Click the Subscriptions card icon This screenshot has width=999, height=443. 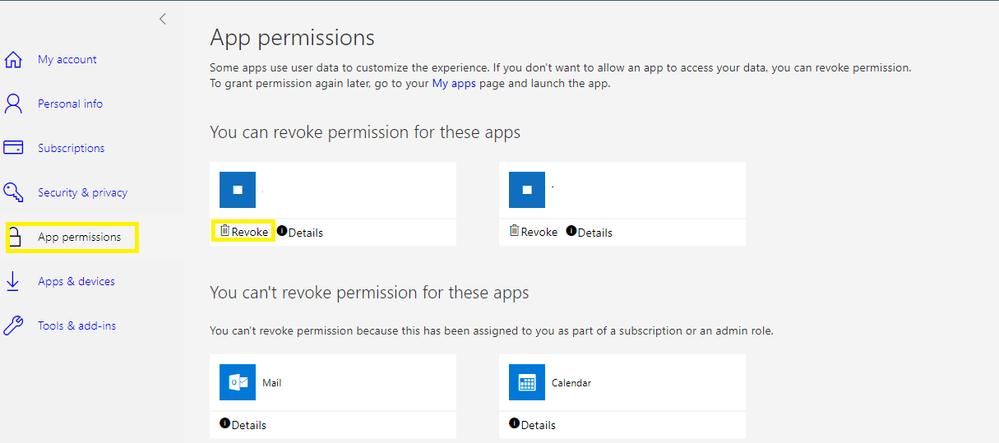(x=14, y=148)
